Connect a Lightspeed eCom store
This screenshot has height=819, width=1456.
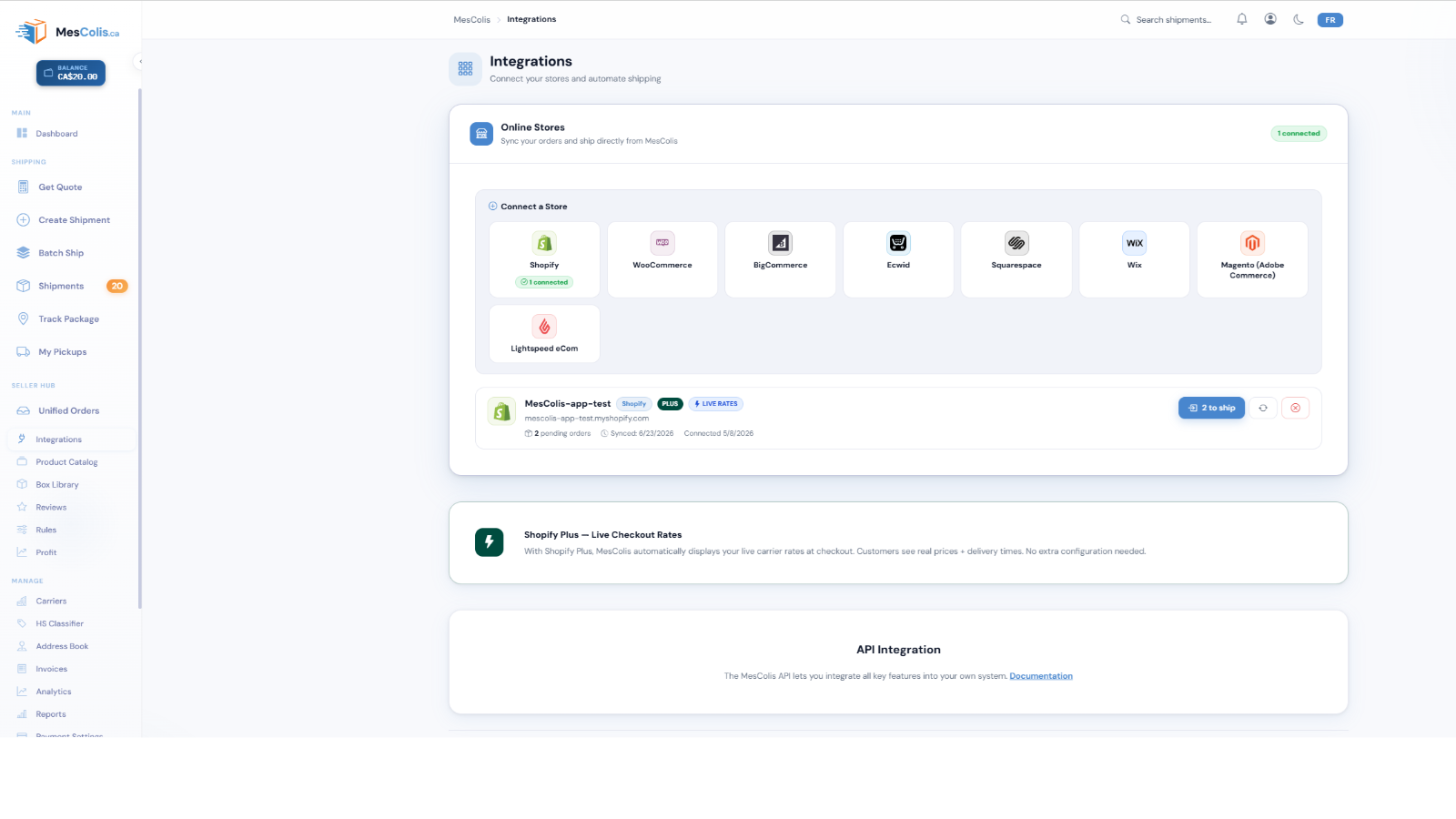[544, 334]
